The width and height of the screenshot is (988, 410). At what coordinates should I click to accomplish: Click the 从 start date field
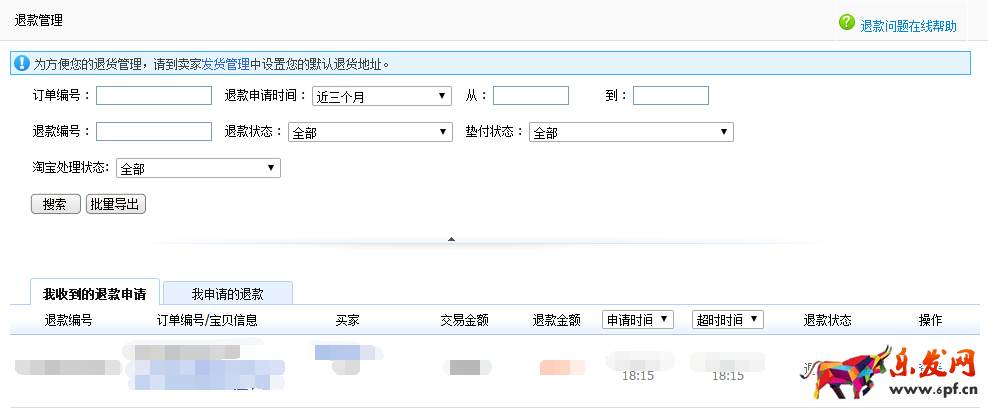click(x=530, y=96)
